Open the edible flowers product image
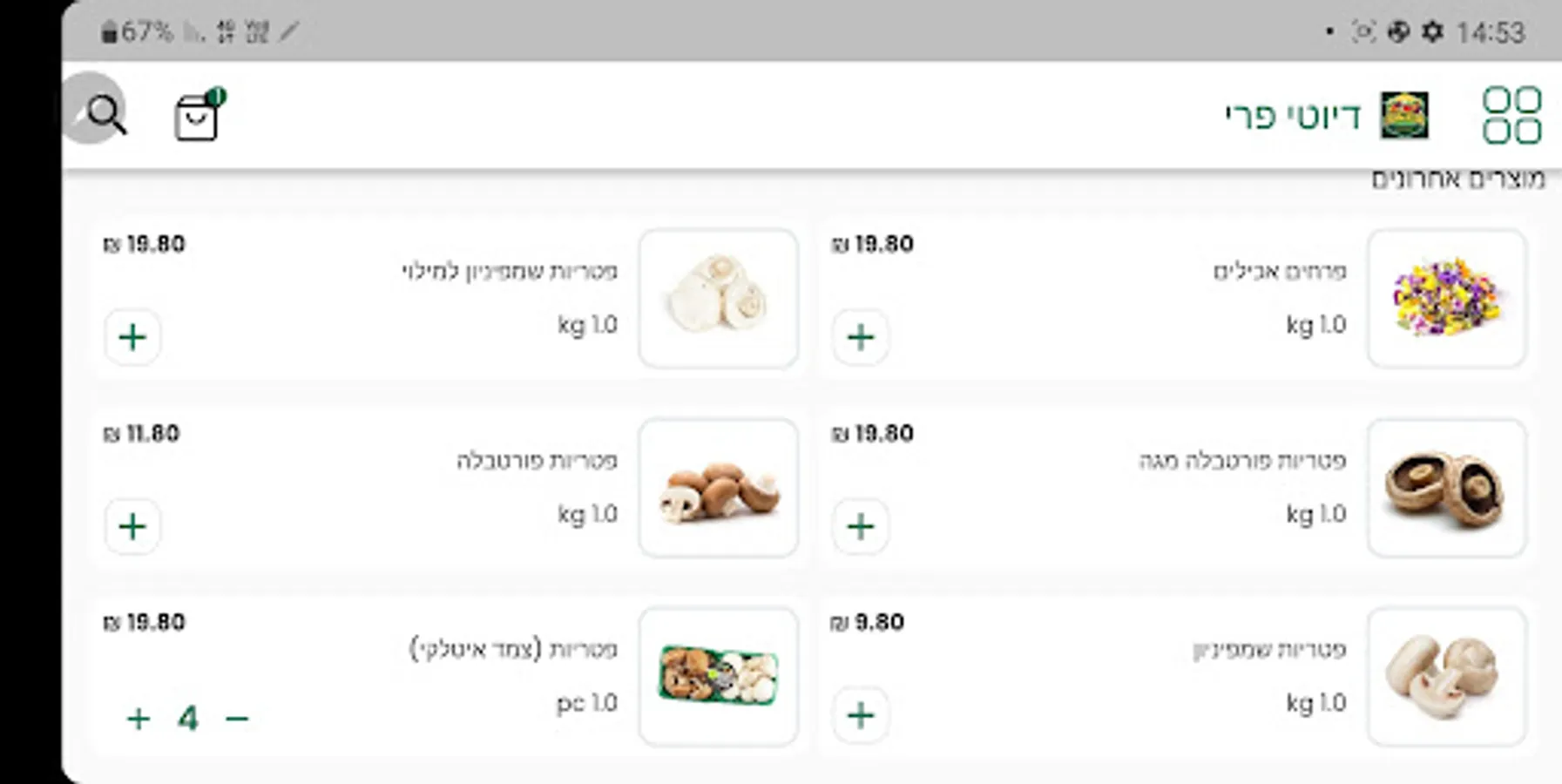 click(x=1446, y=298)
